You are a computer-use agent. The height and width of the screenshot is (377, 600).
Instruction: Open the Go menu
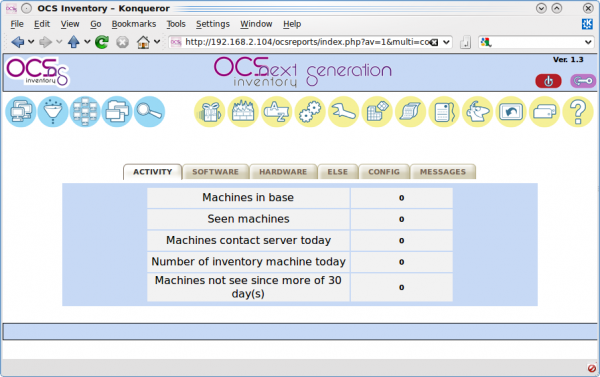[96, 24]
